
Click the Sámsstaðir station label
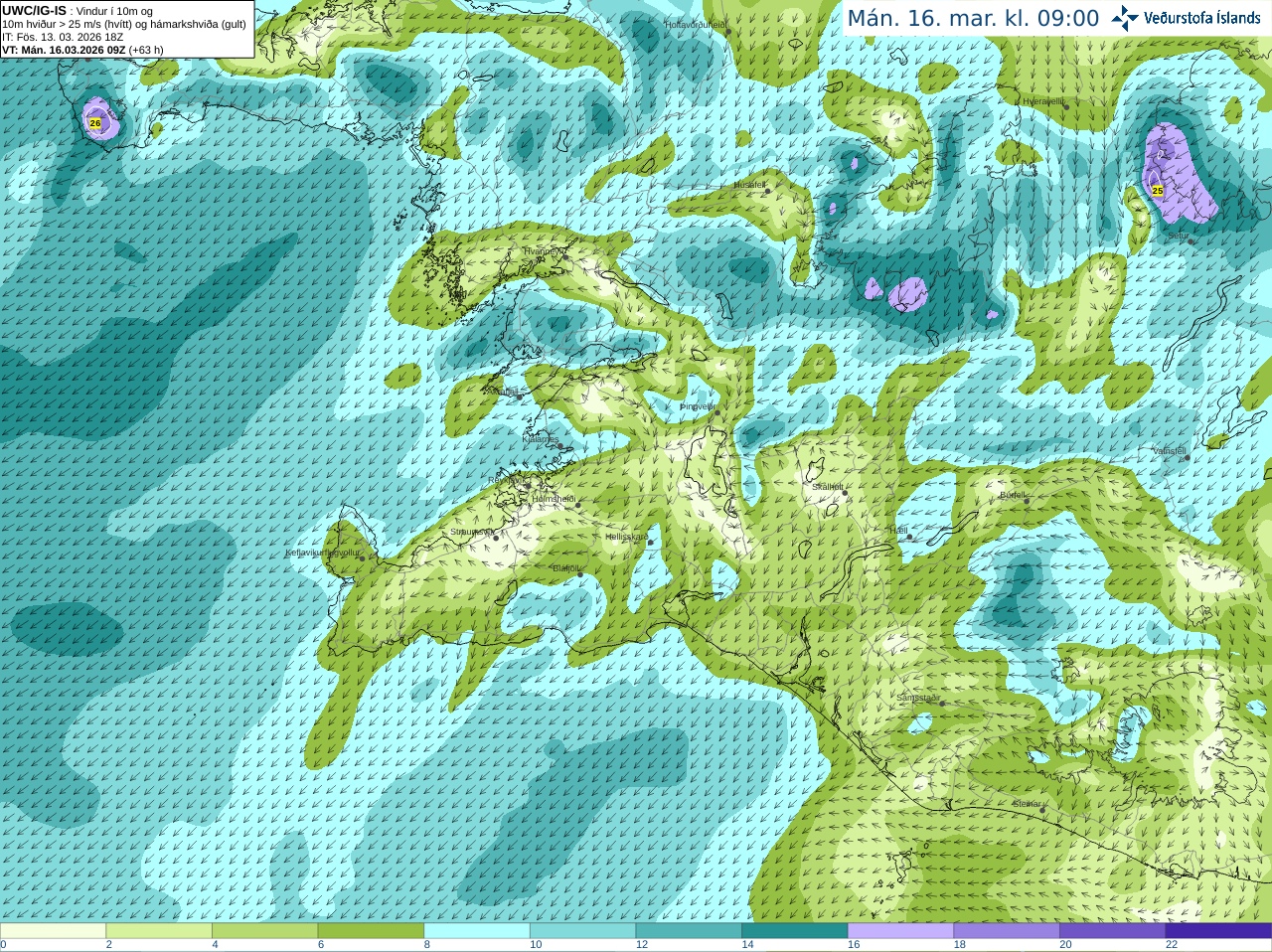click(917, 698)
